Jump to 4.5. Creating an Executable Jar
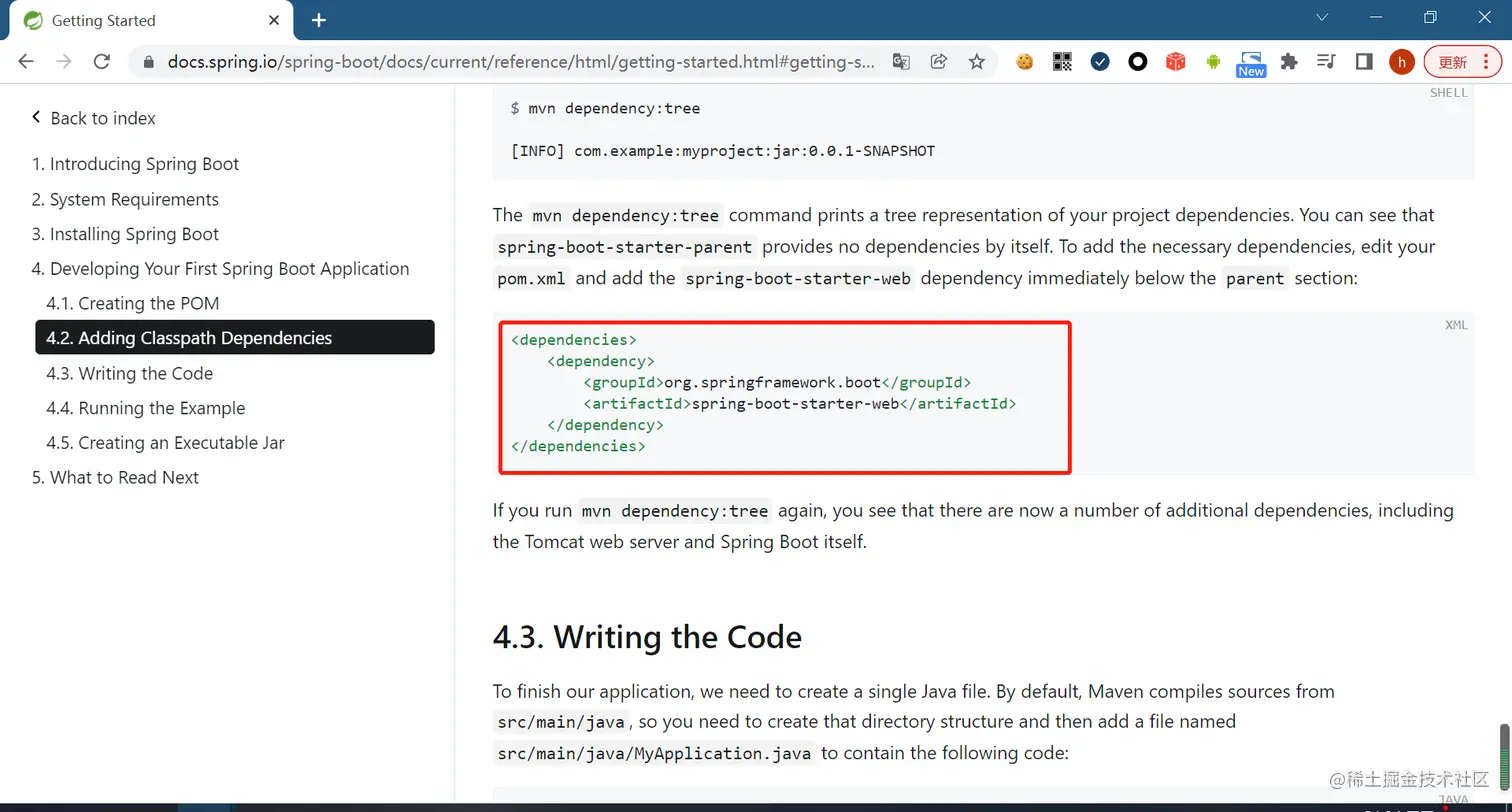Screen dimensions: 1512x812 165,443
